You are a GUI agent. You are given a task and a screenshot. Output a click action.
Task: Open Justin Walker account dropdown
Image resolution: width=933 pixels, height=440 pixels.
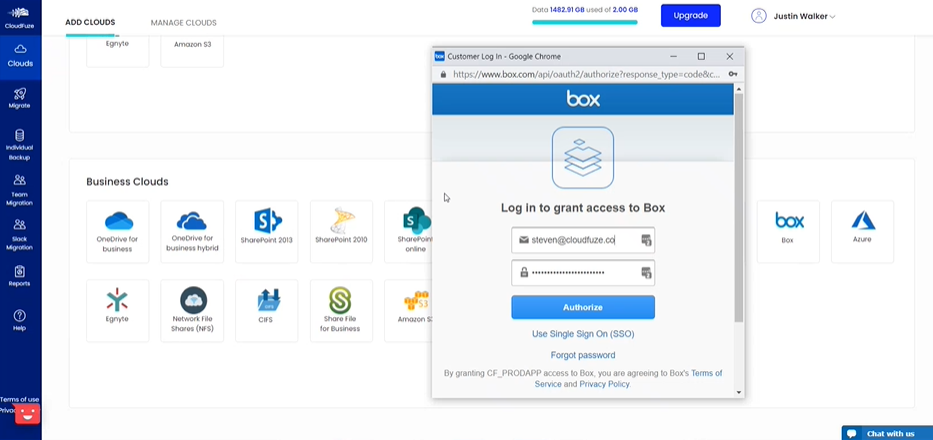click(x=804, y=17)
